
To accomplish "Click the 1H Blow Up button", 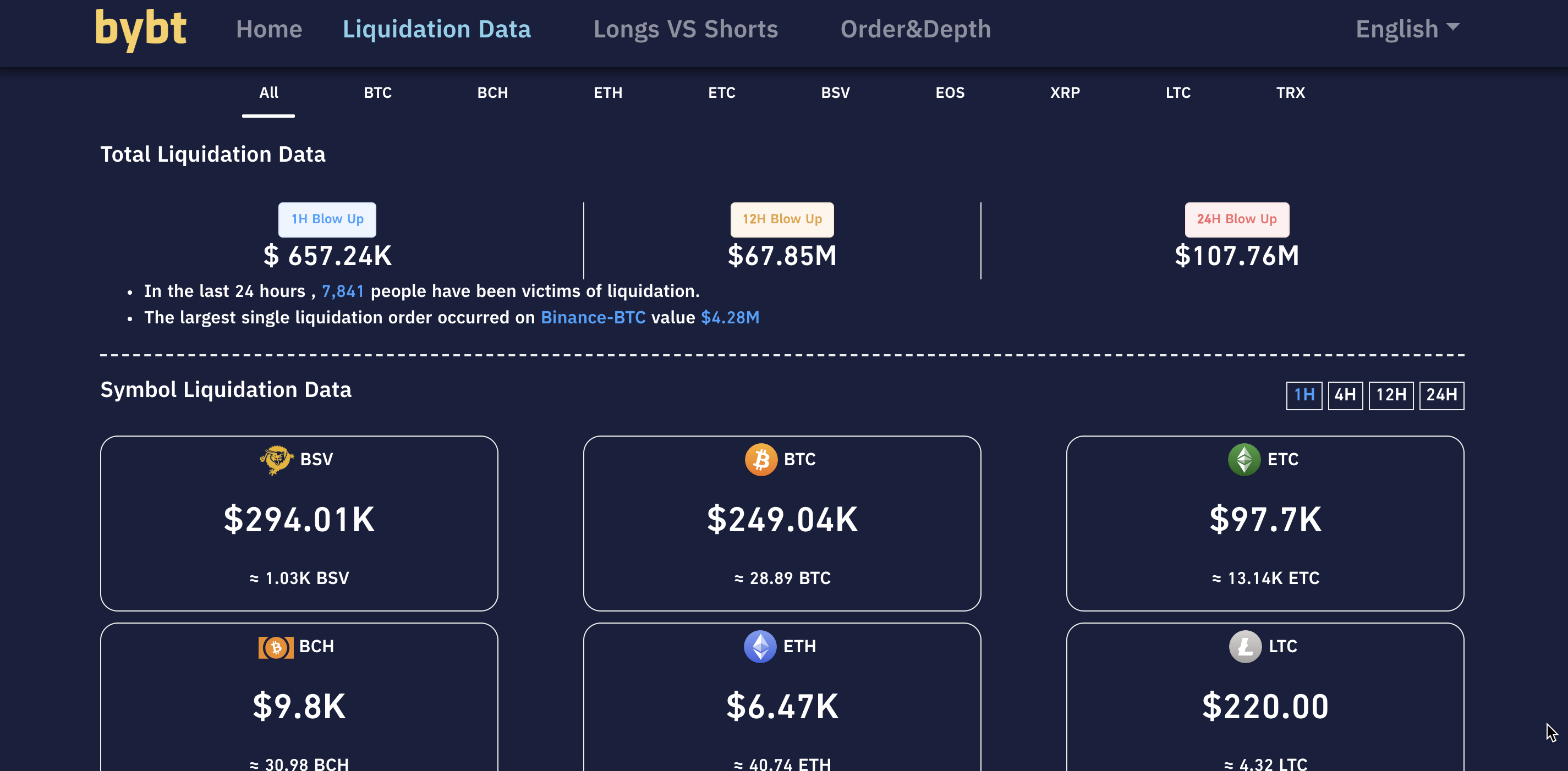I will pyautogui.click(x=327, y=219).
